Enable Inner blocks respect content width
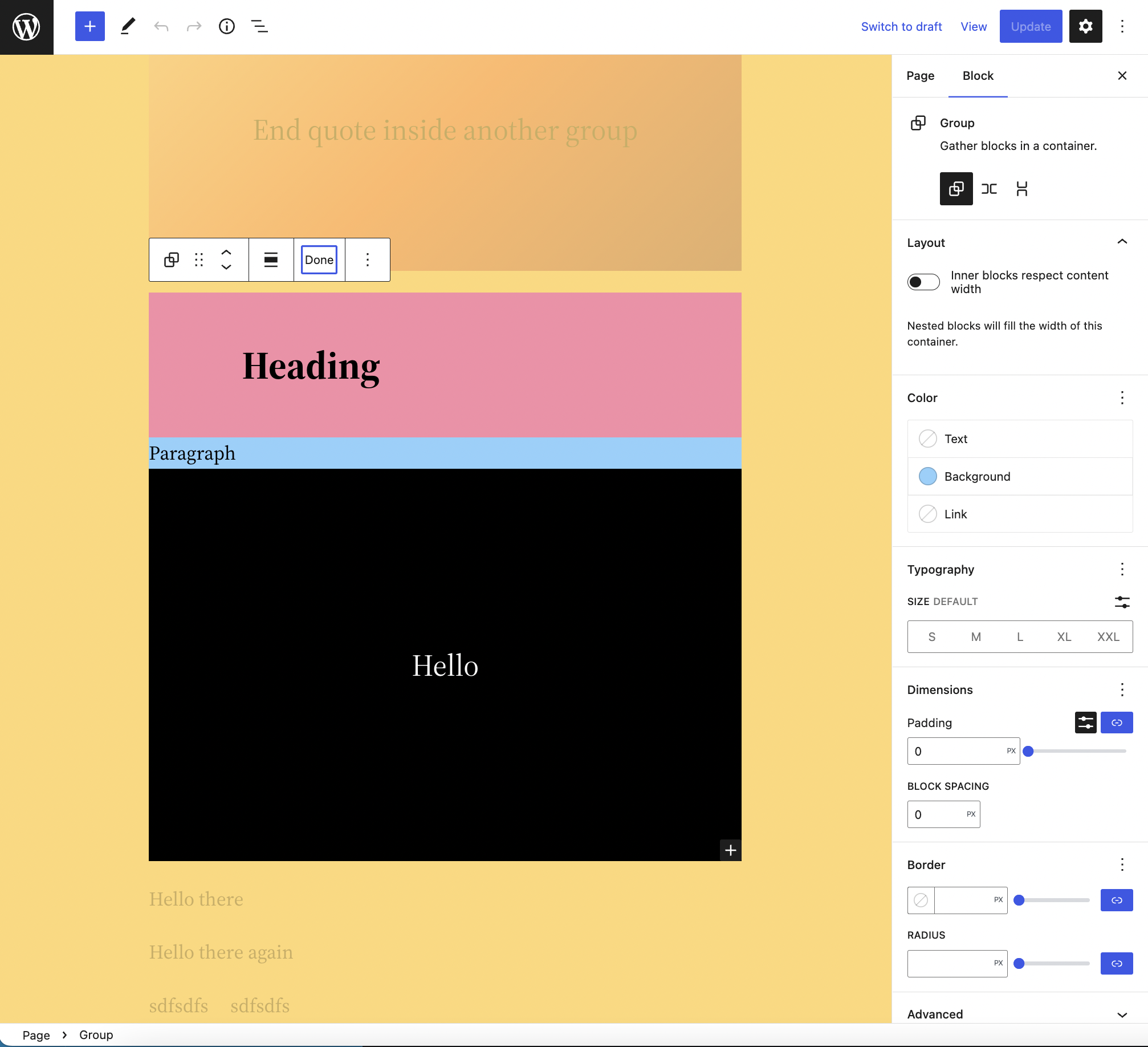 [923, 282]
